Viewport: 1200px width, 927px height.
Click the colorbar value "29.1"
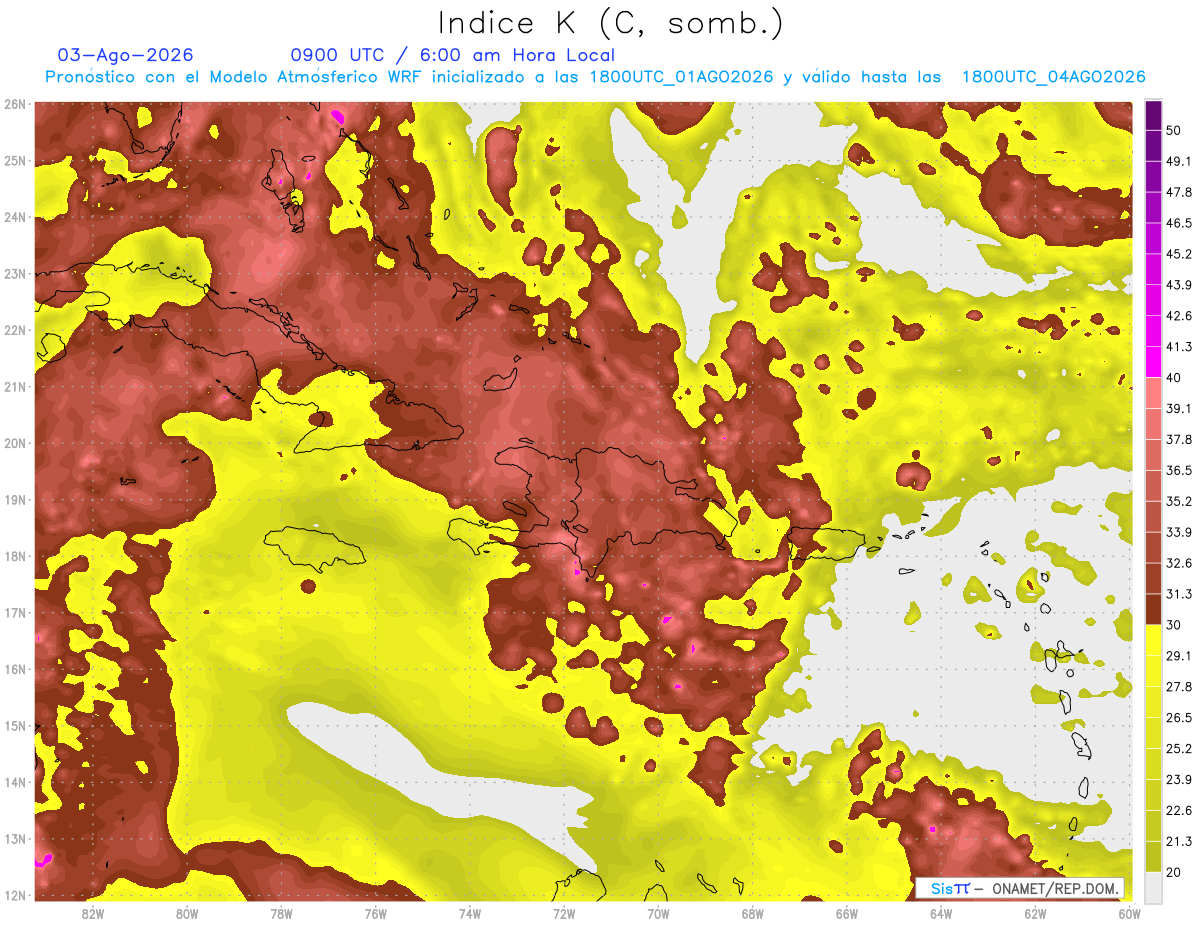coord(1179,656)
